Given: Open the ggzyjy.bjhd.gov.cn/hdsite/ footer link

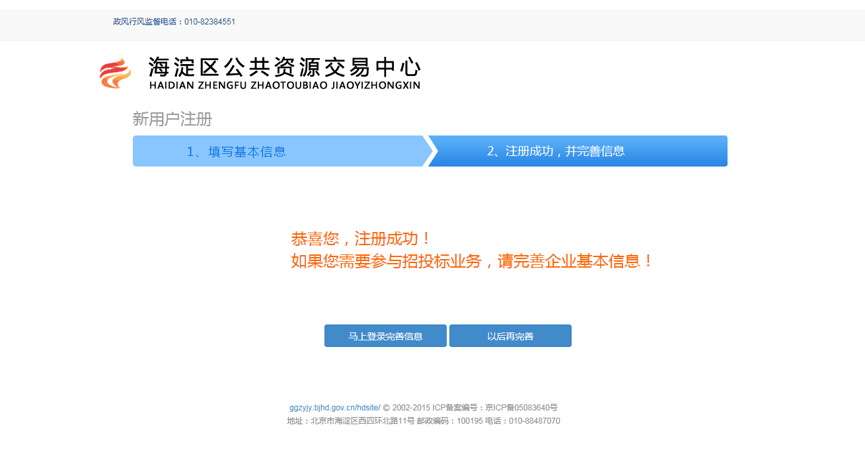Looking at the screenshot, I should [334, 408].
